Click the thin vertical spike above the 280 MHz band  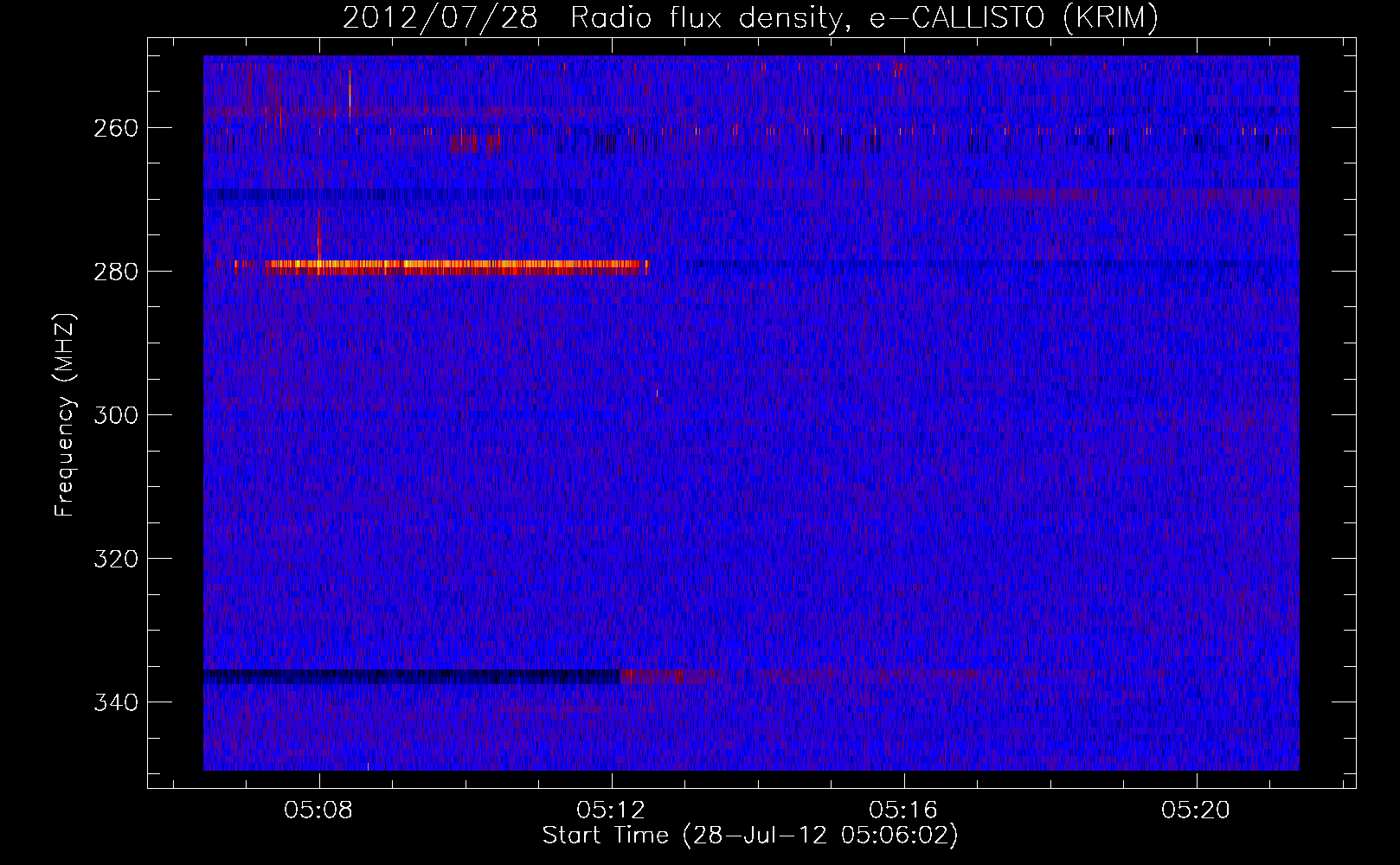click(x=319, y=235)
